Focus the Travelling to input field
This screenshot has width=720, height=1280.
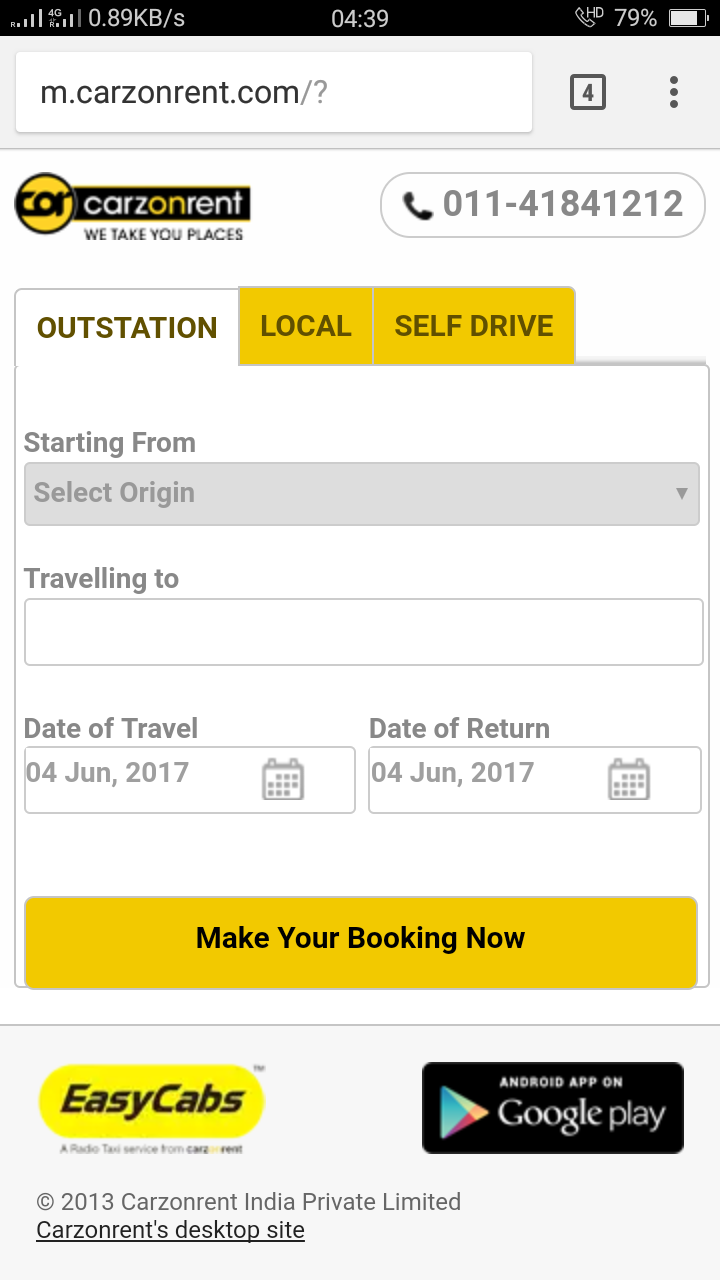[364, 632]
